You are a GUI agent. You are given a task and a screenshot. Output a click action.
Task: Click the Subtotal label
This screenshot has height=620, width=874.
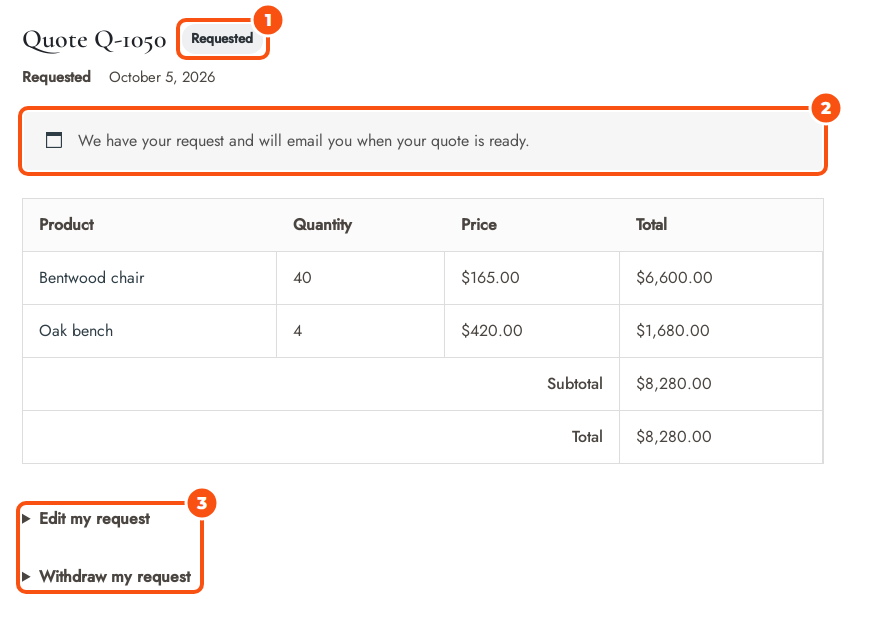click(575, 384)
